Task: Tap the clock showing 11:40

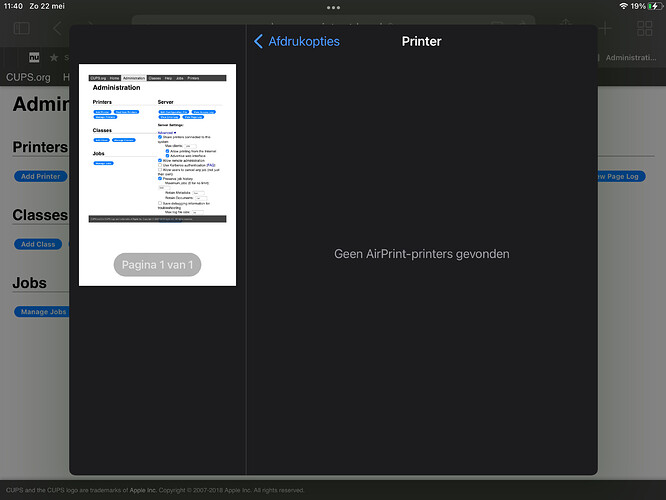Action: pyautogui.click(x=13, y=6)
